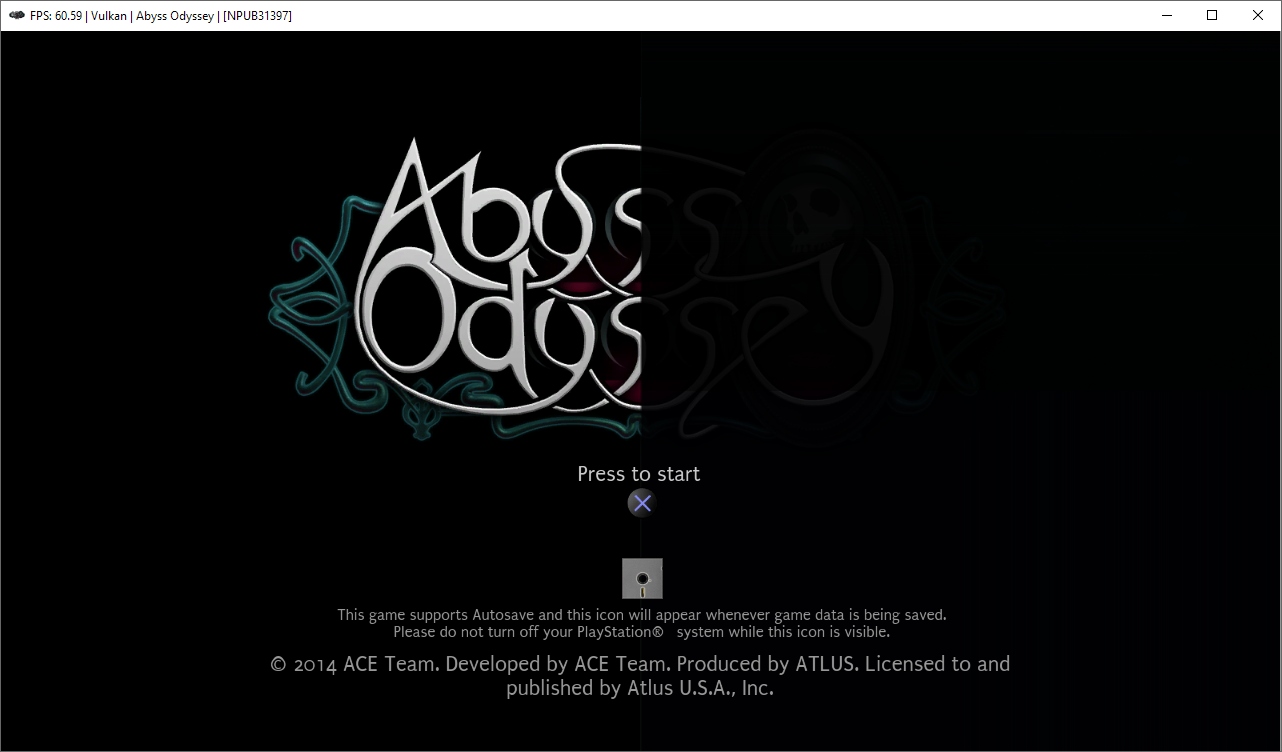Viewport: 1282px width, 752px height.
Task: Click the '© 2014 ACE Team' copyright line
Action: click(640, 664)
